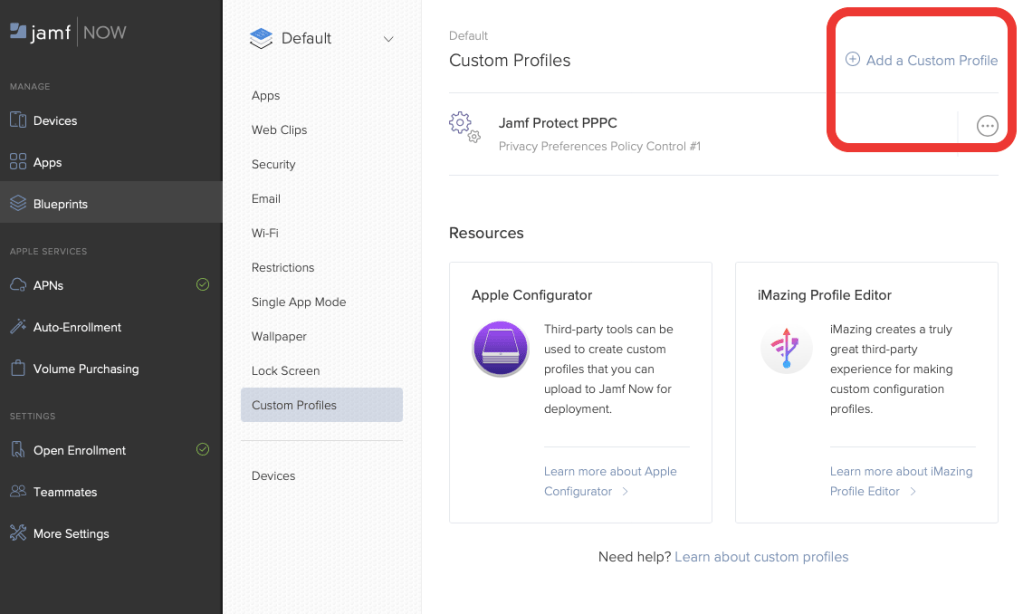This screenshot has height=614, width=1023.
Task: Click the iMazing Profile Editor icon
Action: pyautogui.click(x=786, y=350)
